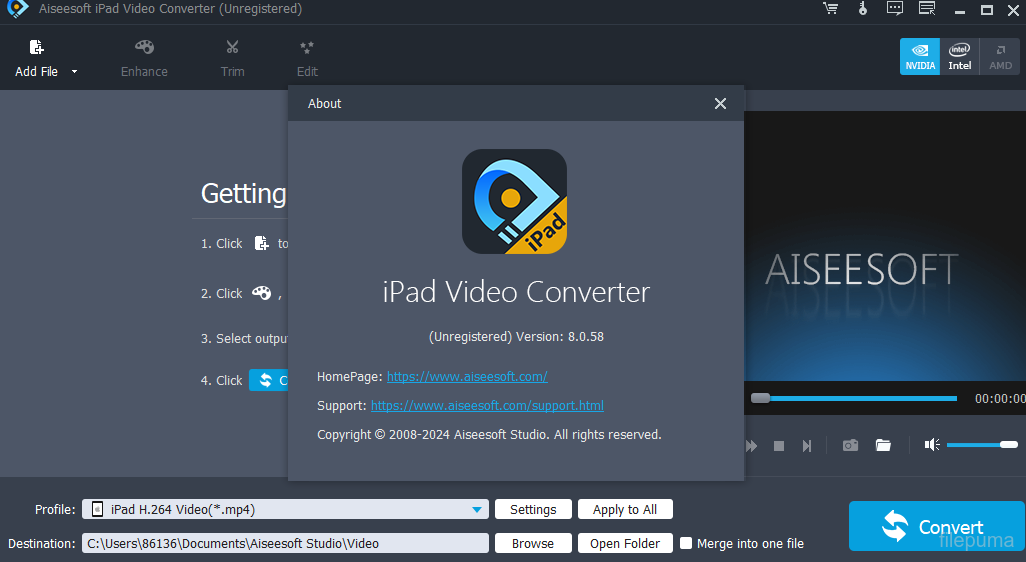Click the key register icon
The width and height of the screenshot is (1026, 562).
click(862, 9)
